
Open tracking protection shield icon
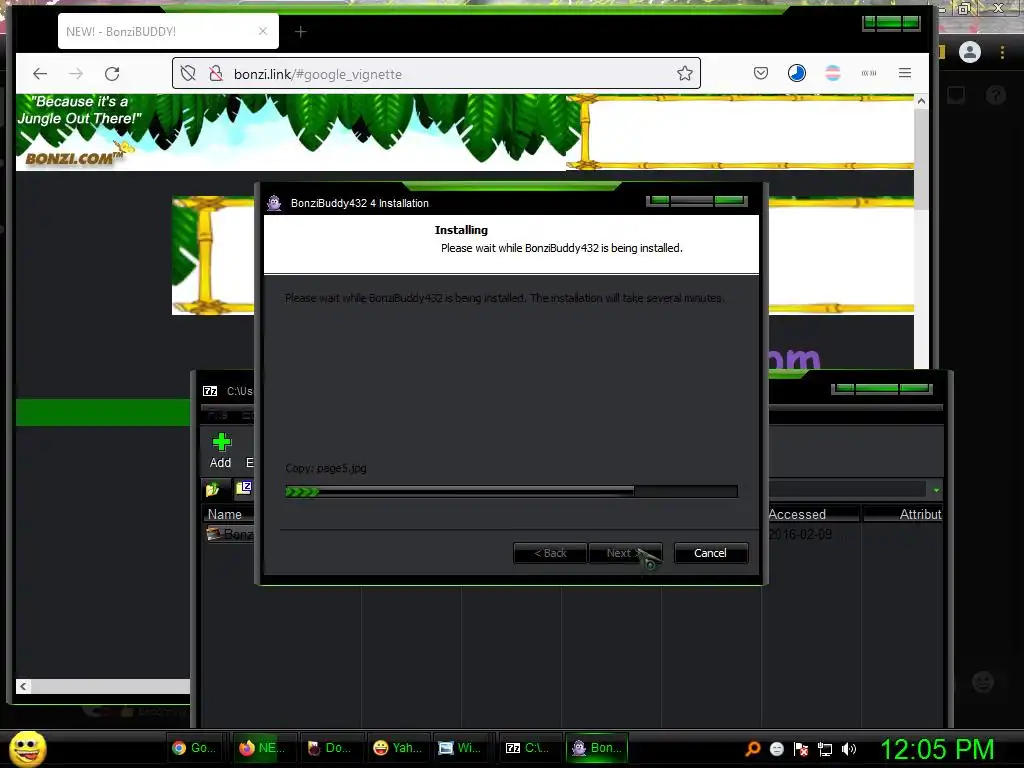click(x=188, y=73)
